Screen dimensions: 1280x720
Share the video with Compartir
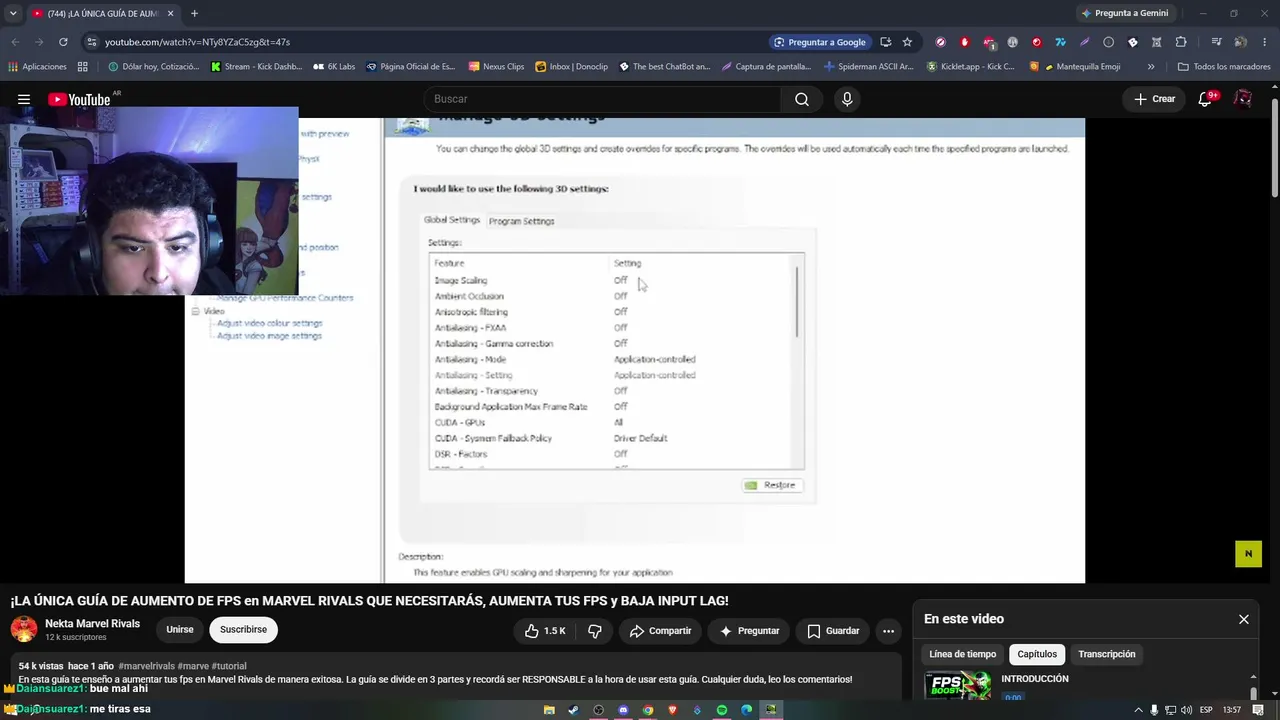[x=660, y=631]
